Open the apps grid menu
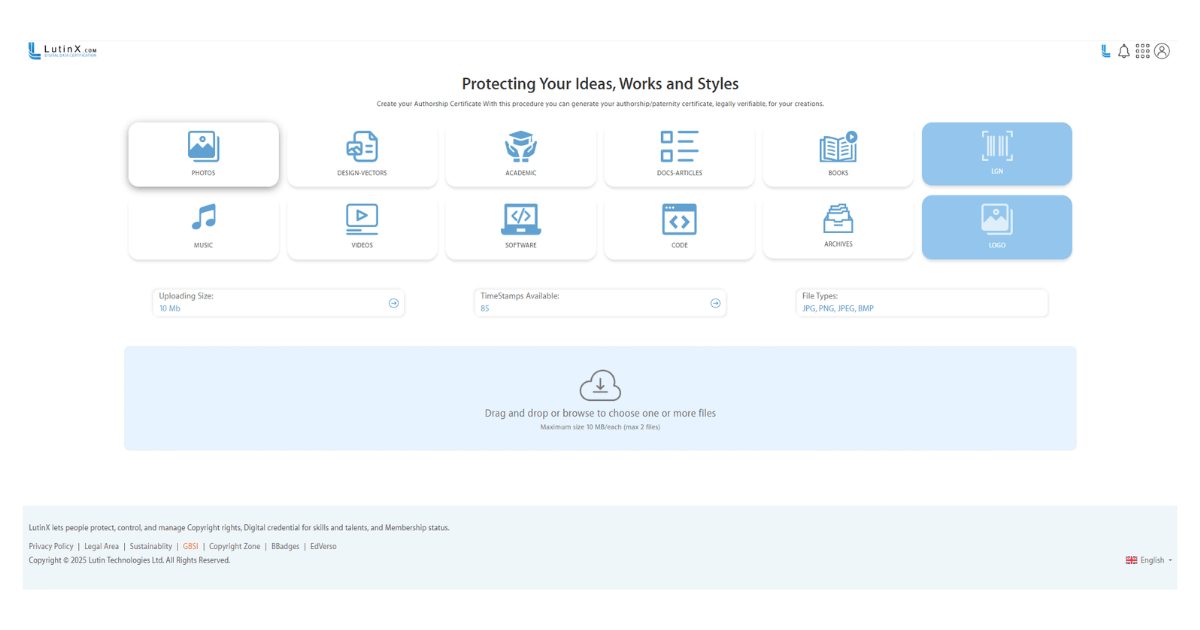This screenshot has width=1200, height=630. point(1143,51)
